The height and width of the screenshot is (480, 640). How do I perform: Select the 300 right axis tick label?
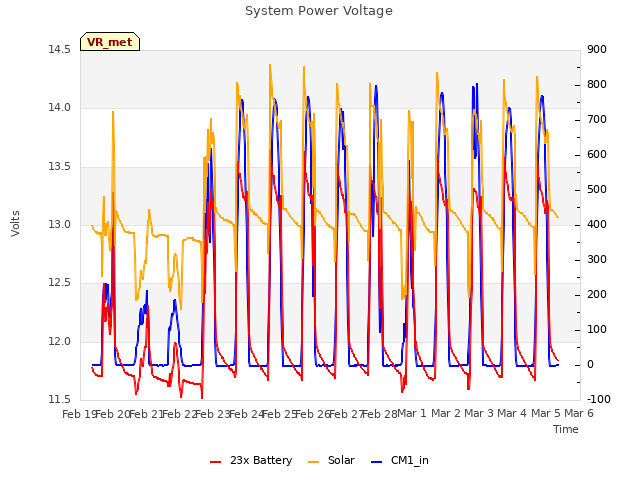[597, 260]
